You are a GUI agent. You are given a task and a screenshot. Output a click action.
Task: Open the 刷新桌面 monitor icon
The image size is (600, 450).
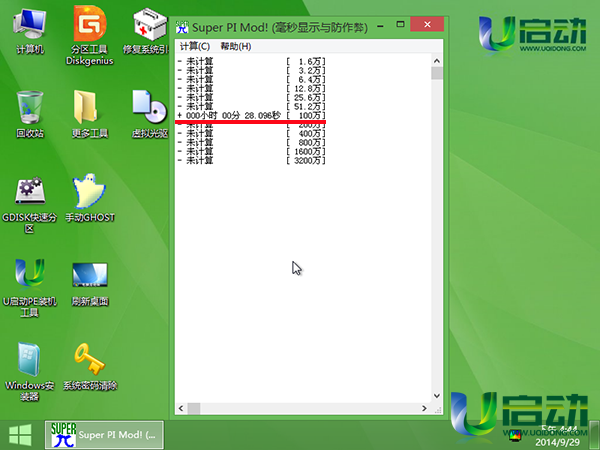pos(90,284)
